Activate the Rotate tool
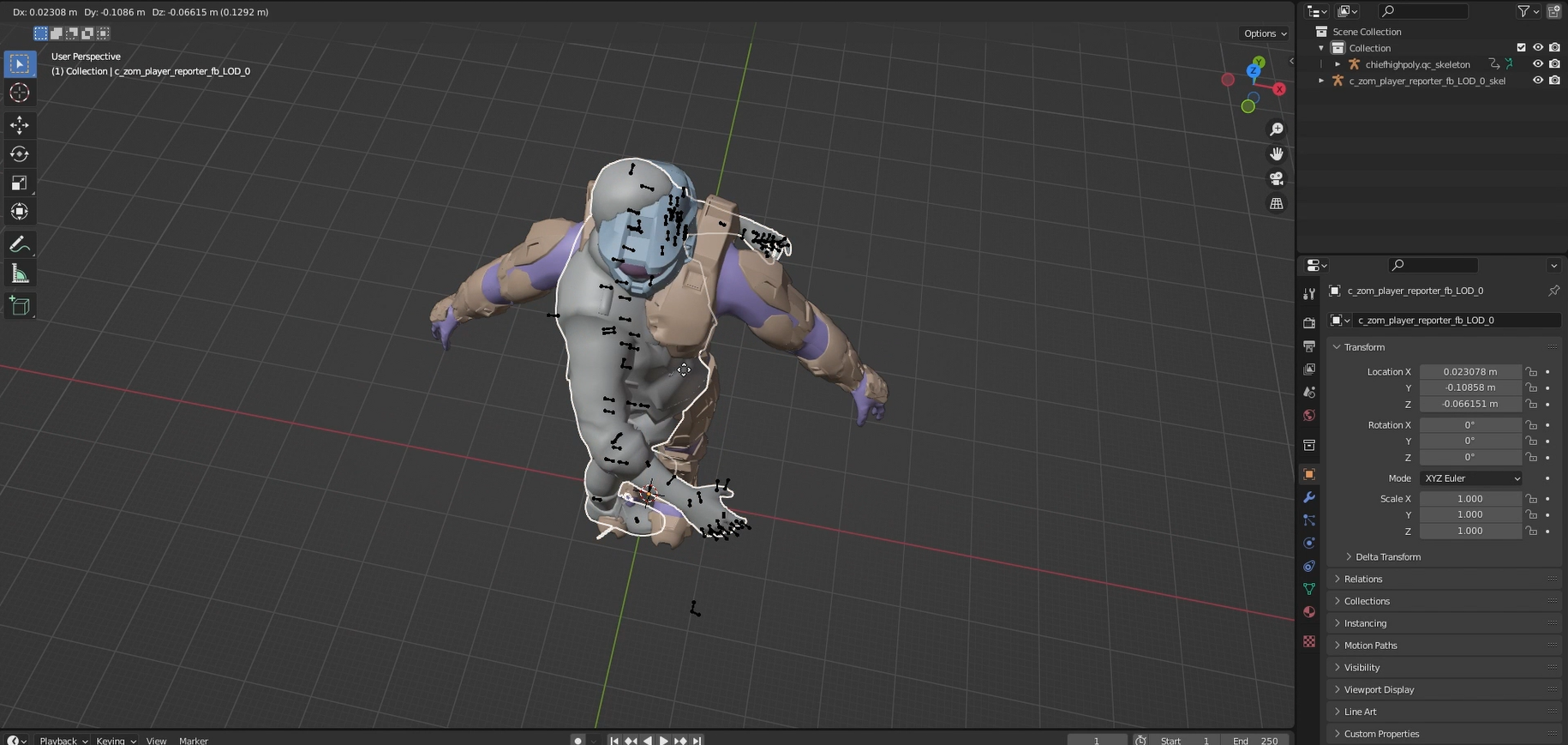1568x745 pixels. tap(20, 154)
